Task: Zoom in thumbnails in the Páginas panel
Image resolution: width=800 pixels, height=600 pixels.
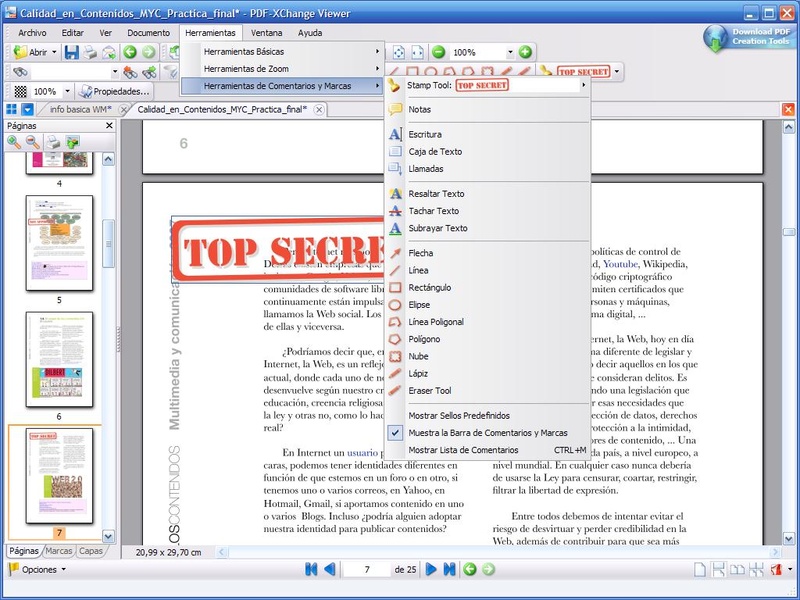Action: pyautogui.click(x=15, y=143)
